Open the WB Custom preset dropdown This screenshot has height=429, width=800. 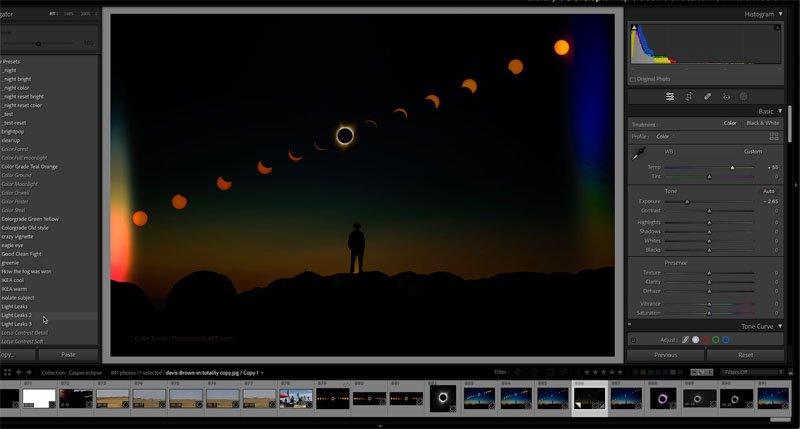pos(755,151)
